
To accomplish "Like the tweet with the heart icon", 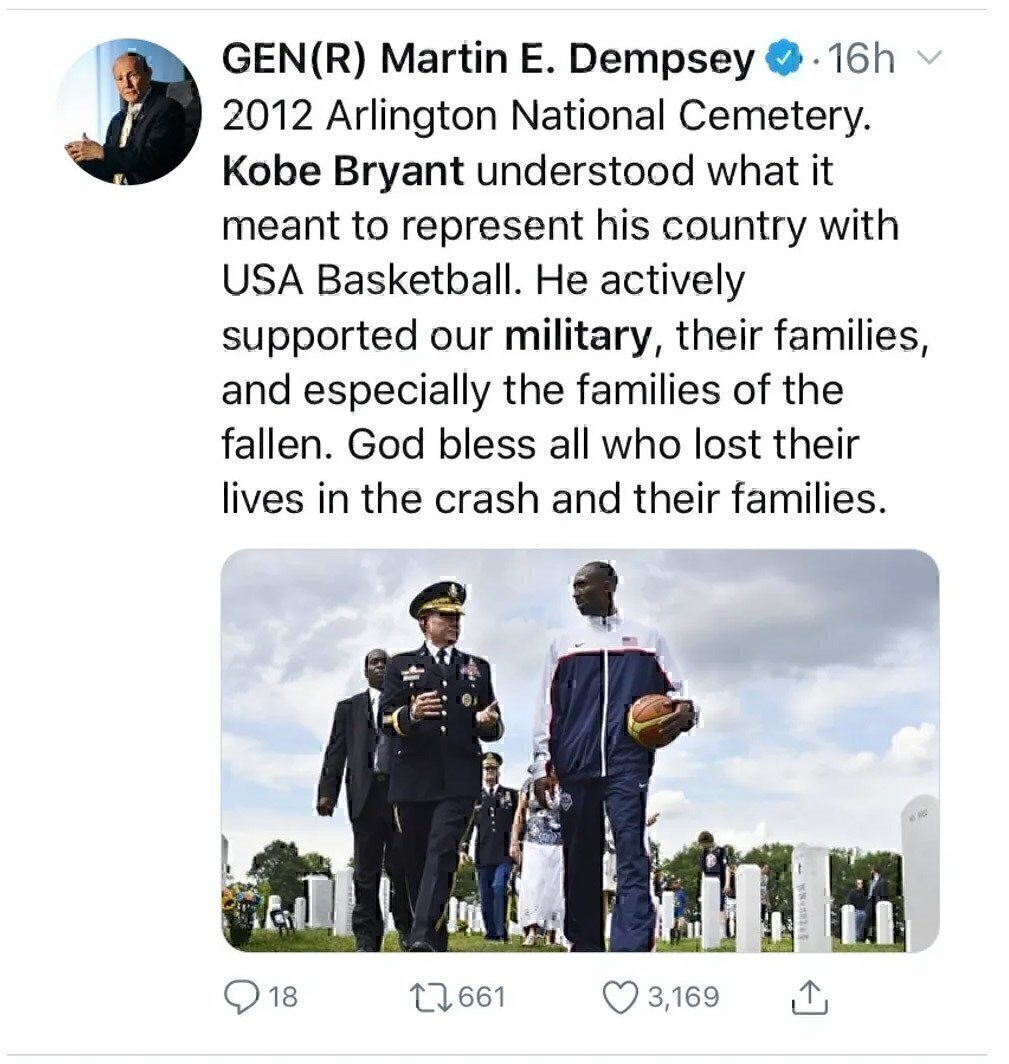I will point(621,997).
